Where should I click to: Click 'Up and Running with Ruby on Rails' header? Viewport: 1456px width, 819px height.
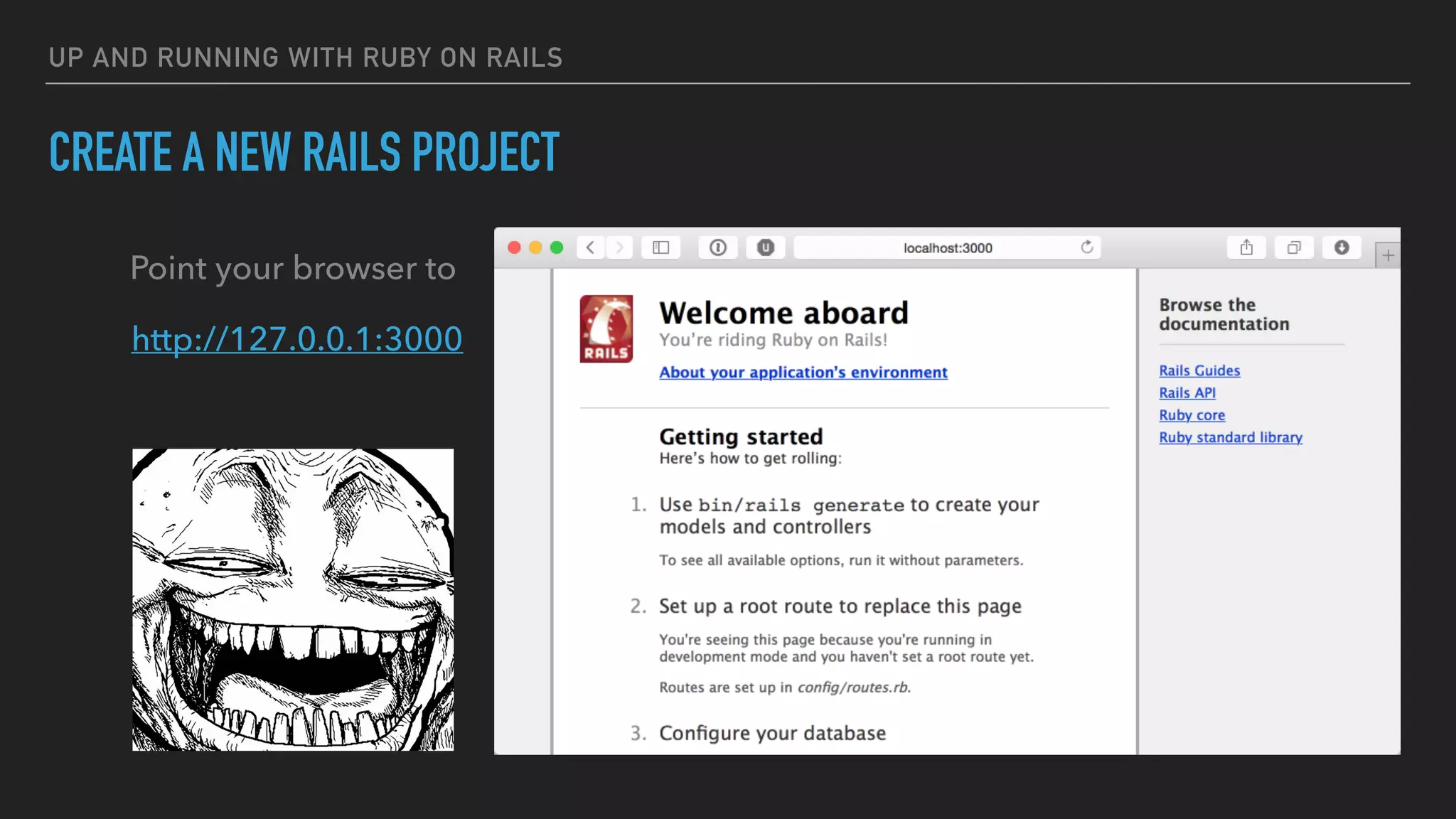tap(306, 58)
